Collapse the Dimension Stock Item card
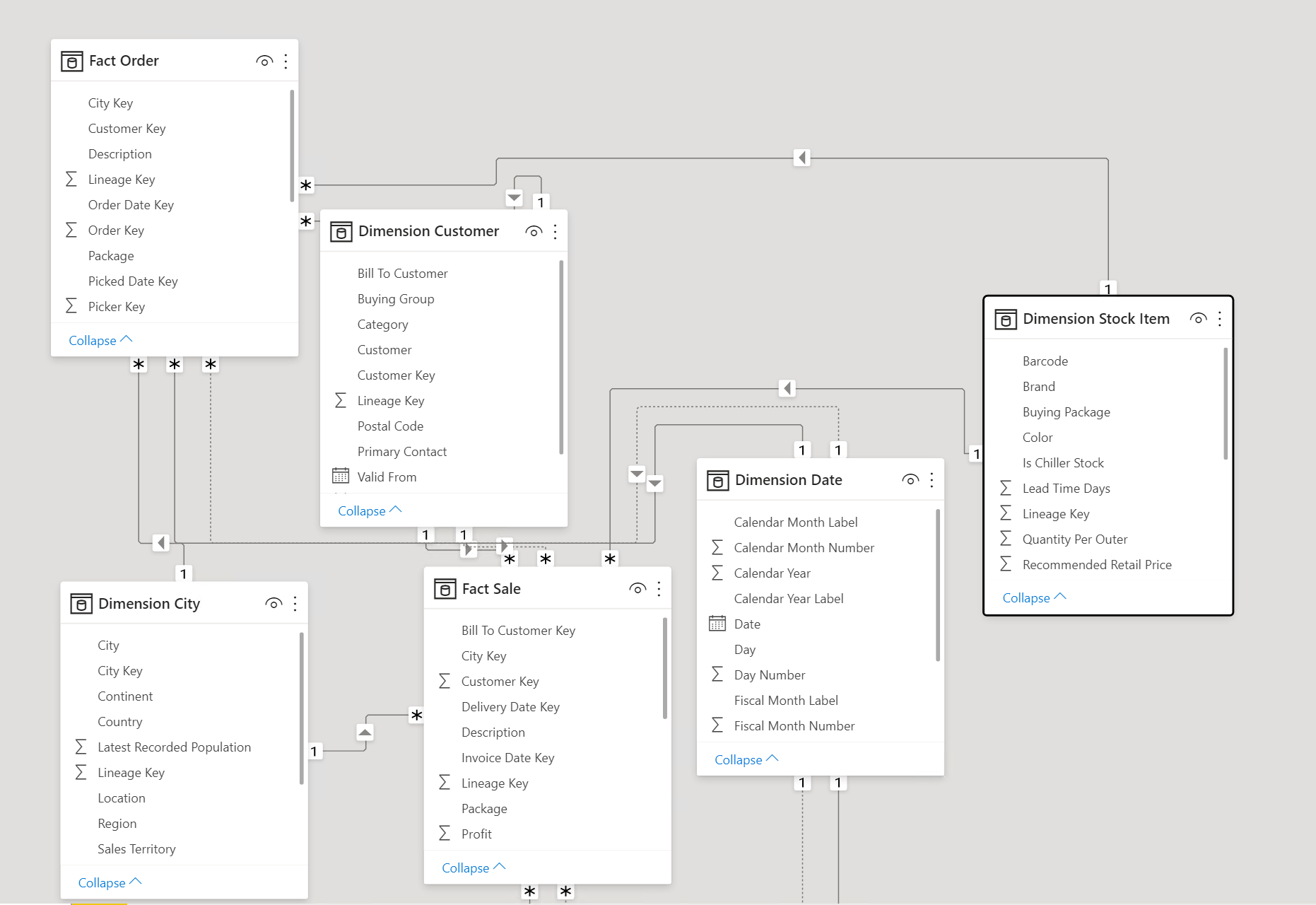 coord(1033,597)
